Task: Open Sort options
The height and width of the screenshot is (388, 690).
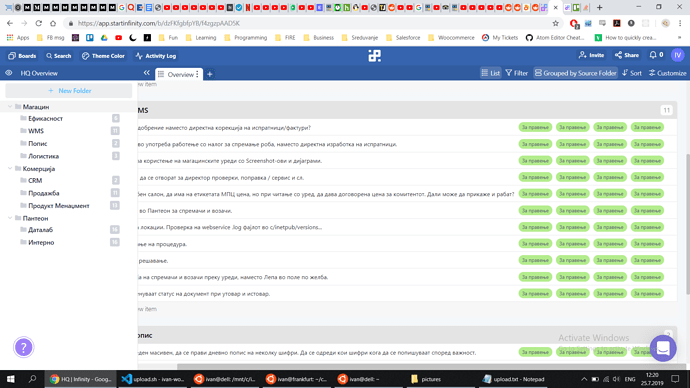Action: [x=632, y=73]
